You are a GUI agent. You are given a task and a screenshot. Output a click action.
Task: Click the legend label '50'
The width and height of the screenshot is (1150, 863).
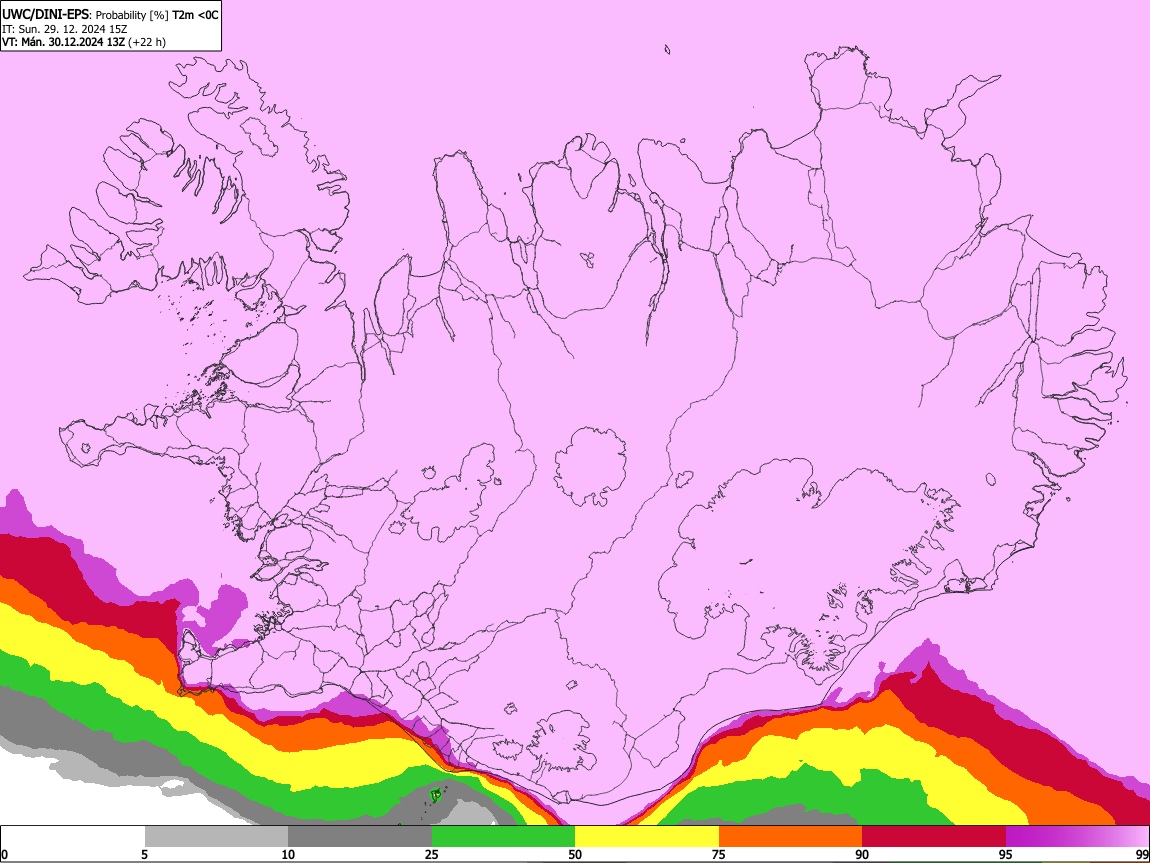[x=575, y=855]
